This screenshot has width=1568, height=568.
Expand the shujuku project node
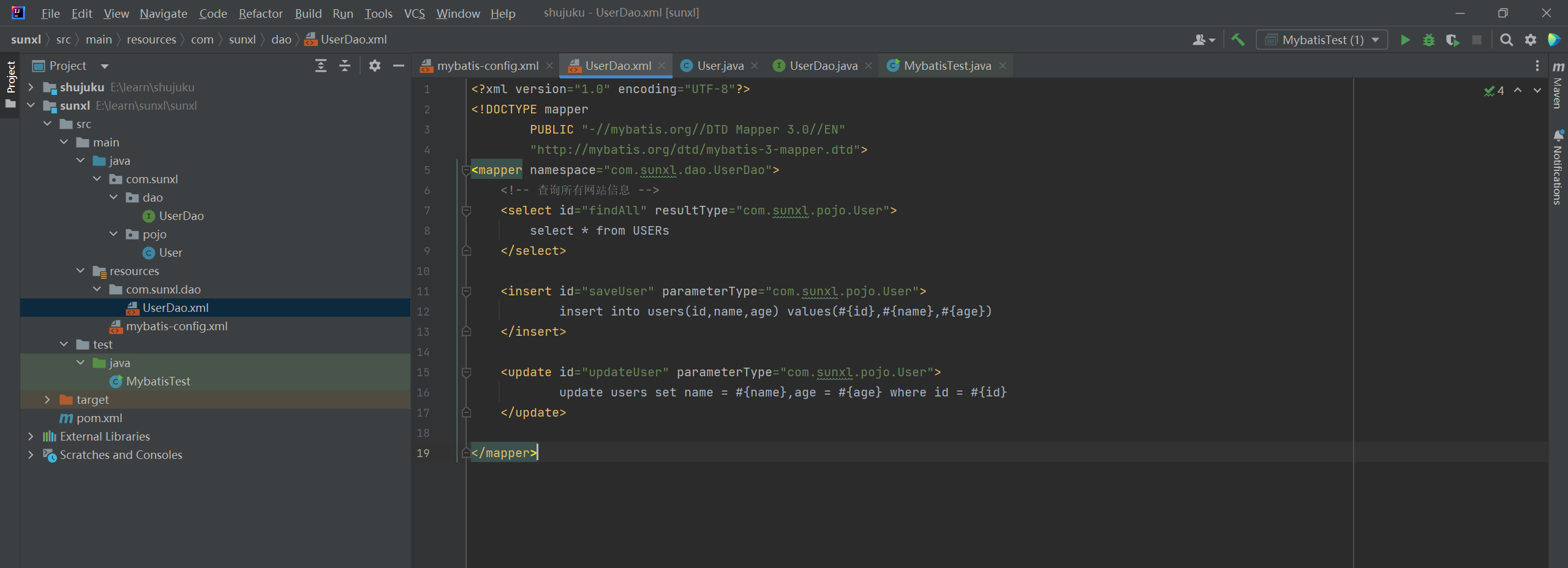click(31, 87)
